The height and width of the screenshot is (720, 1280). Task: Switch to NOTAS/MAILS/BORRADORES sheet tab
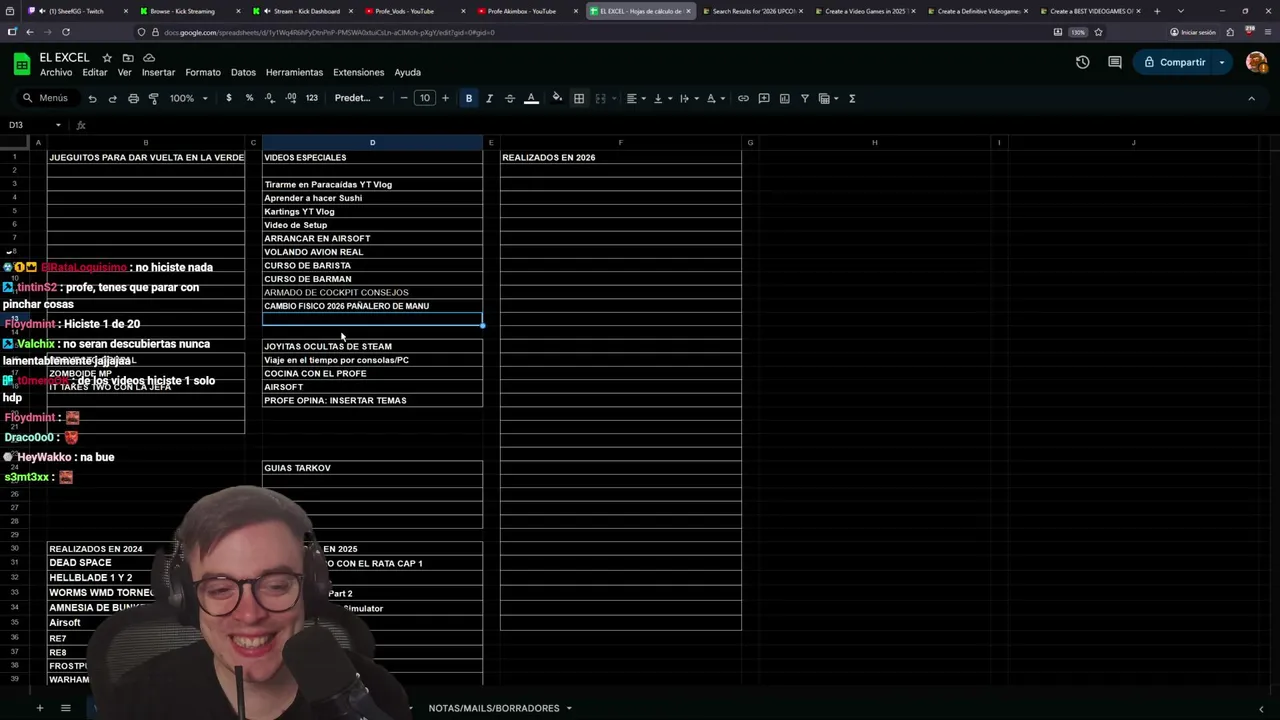coord(494,708)
